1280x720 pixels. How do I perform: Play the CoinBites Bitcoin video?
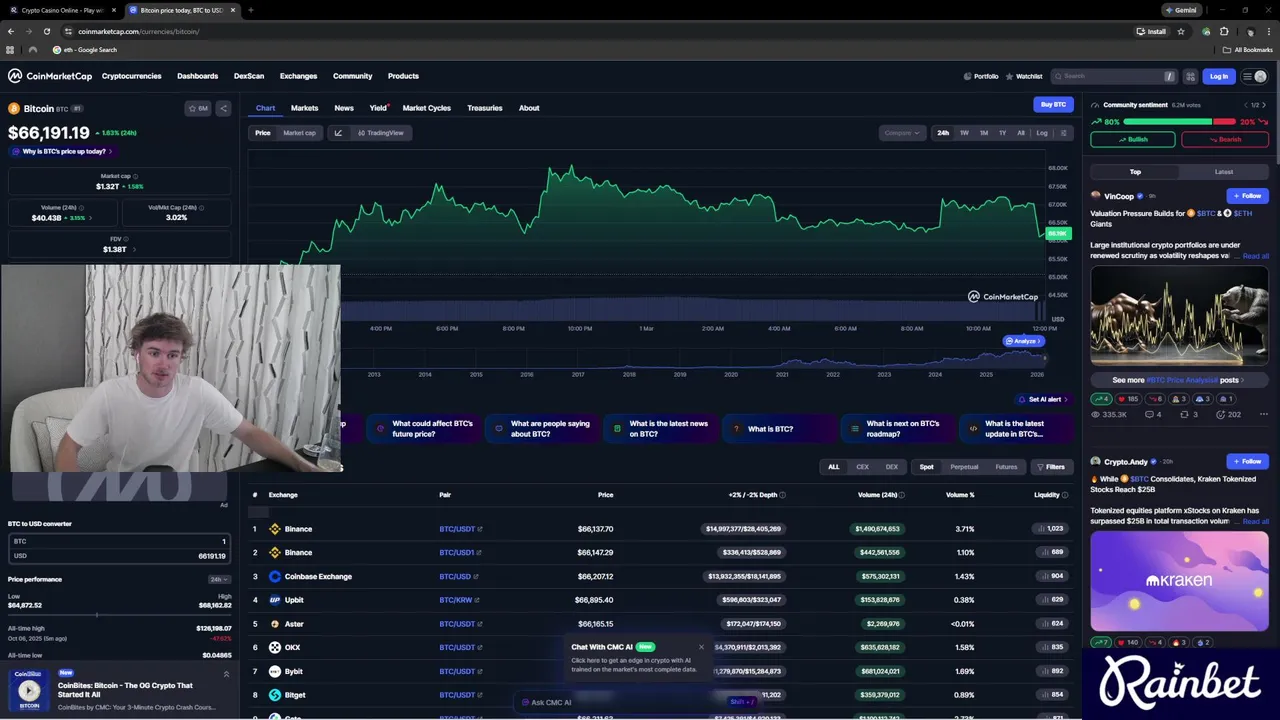pyautogui.click(x=29, y=690)
